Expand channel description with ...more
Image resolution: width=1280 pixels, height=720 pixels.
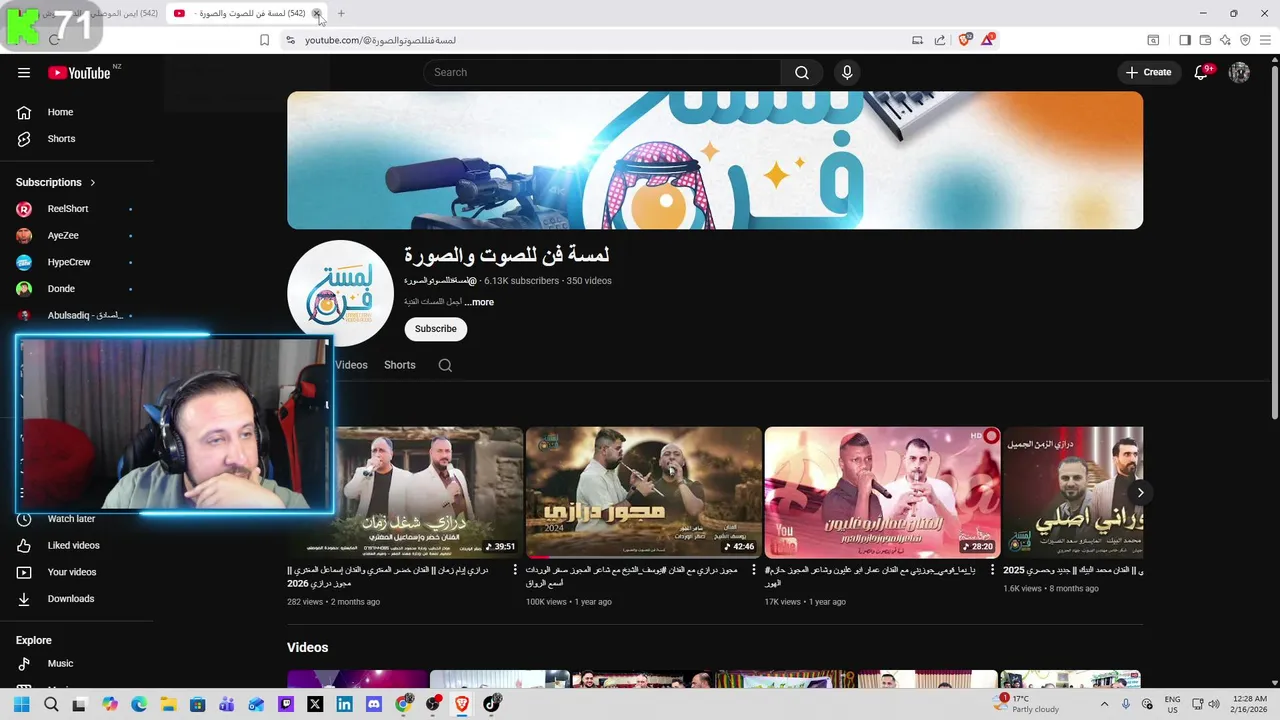coord(479,302)
